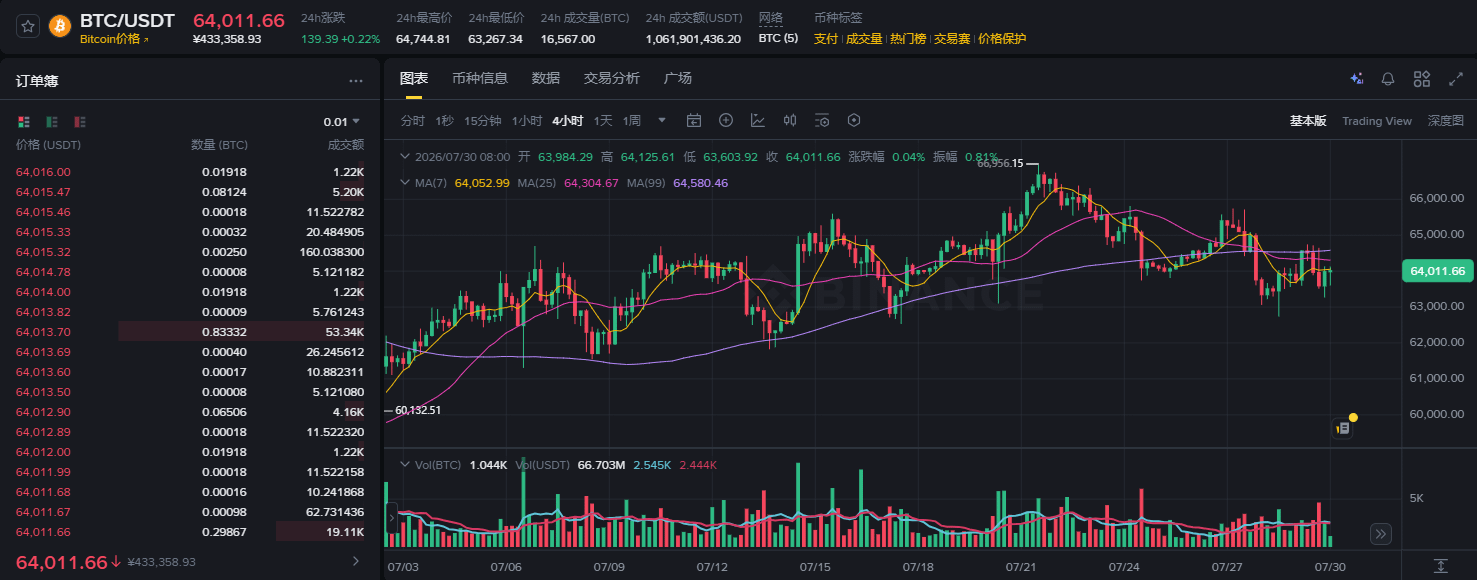Screen dimensions: 1477x580
Task: Show only sell orders in the order book
Action: tap(80, 122)
